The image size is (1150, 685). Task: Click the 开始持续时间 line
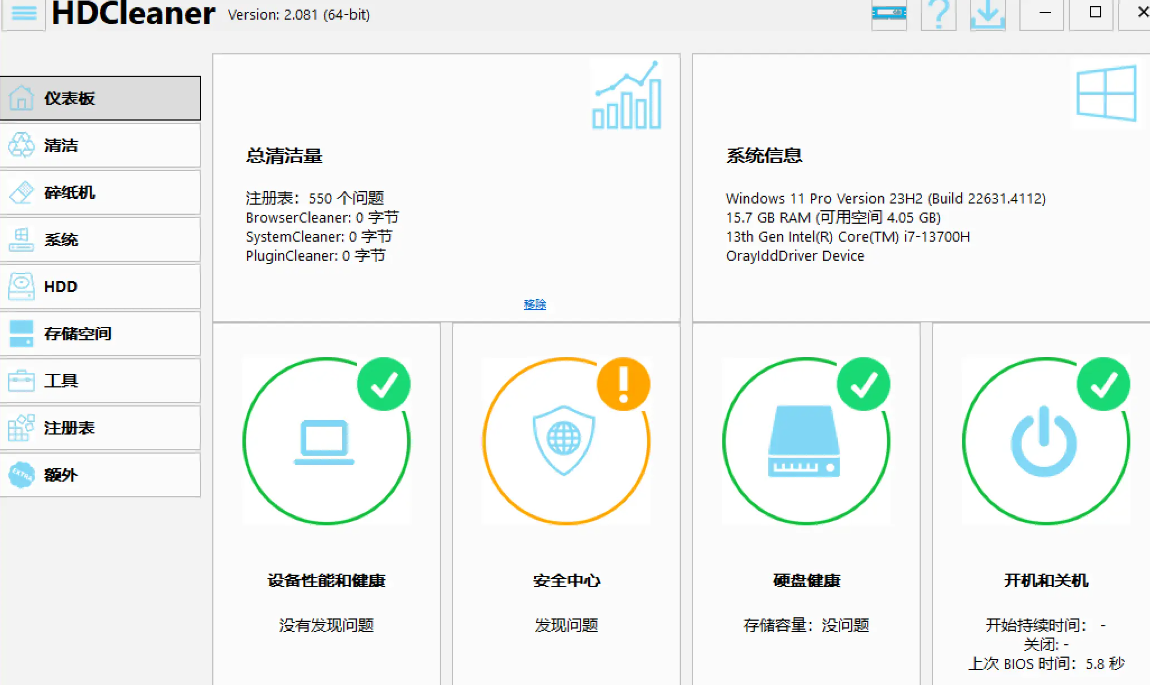[1046, 626]
